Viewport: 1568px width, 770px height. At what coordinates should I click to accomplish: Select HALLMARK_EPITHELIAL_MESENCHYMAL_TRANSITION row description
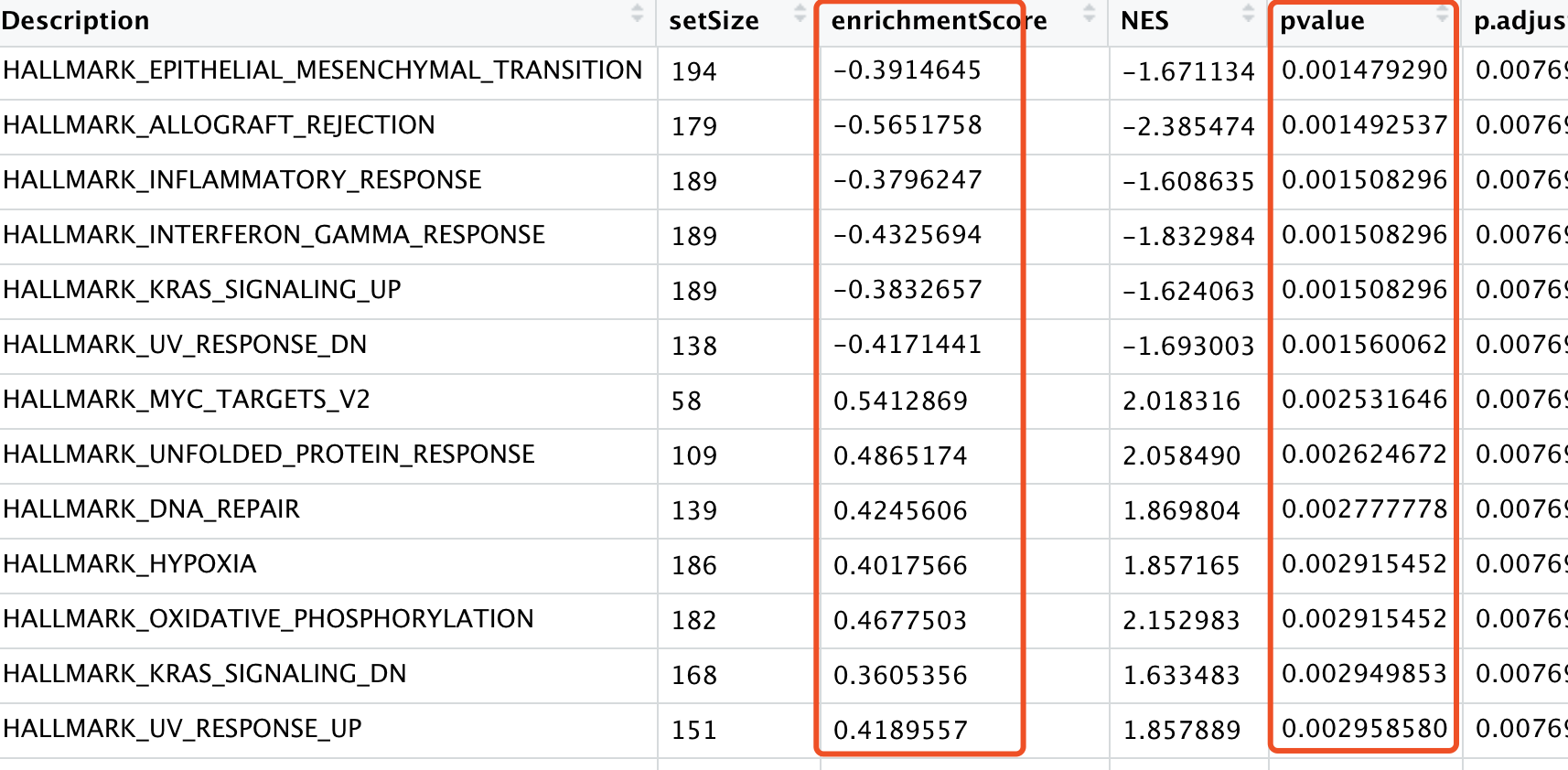pyautogui.click(x=323, y=70)
